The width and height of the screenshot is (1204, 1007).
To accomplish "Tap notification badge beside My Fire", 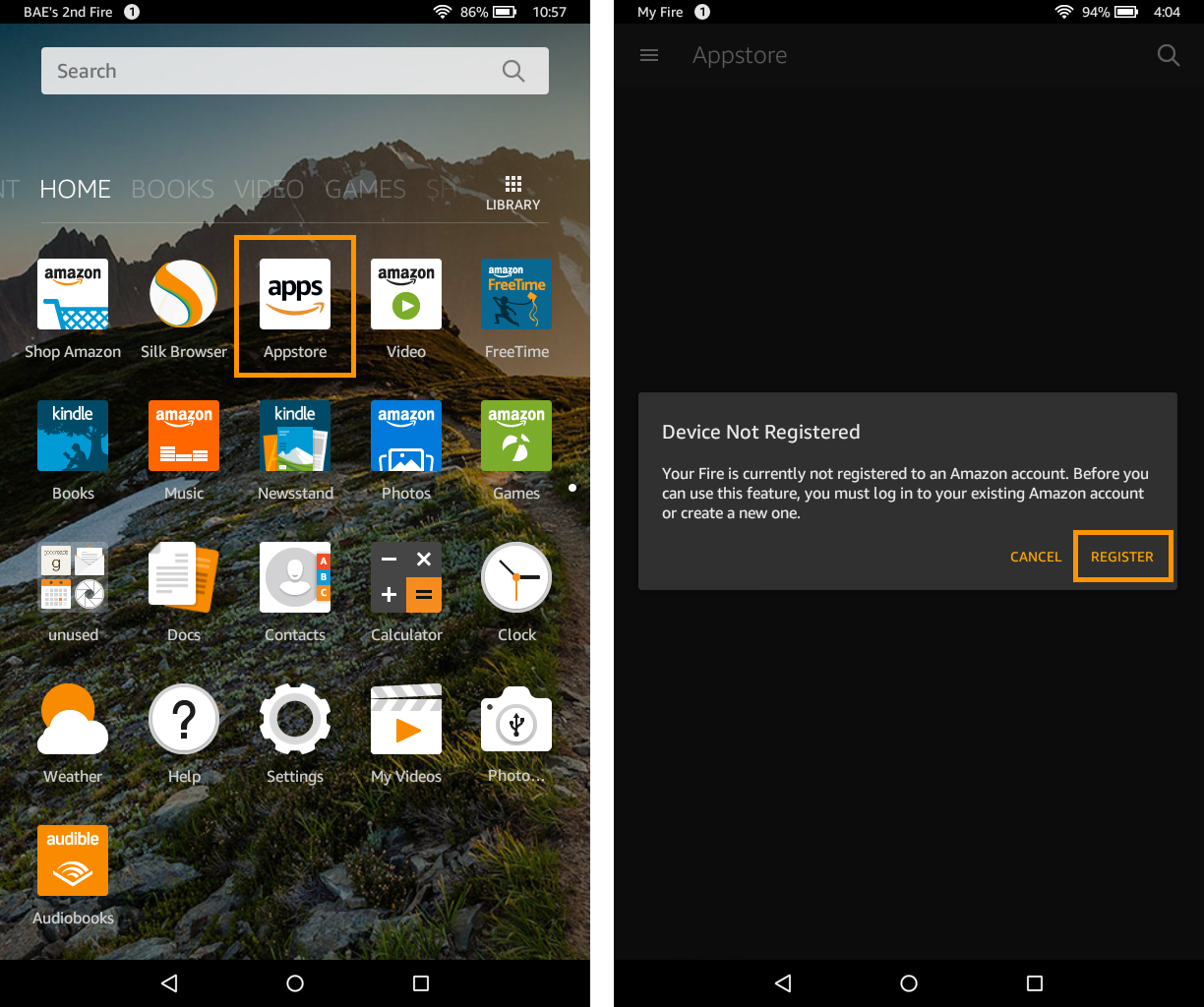I will (x=702, y=12).
